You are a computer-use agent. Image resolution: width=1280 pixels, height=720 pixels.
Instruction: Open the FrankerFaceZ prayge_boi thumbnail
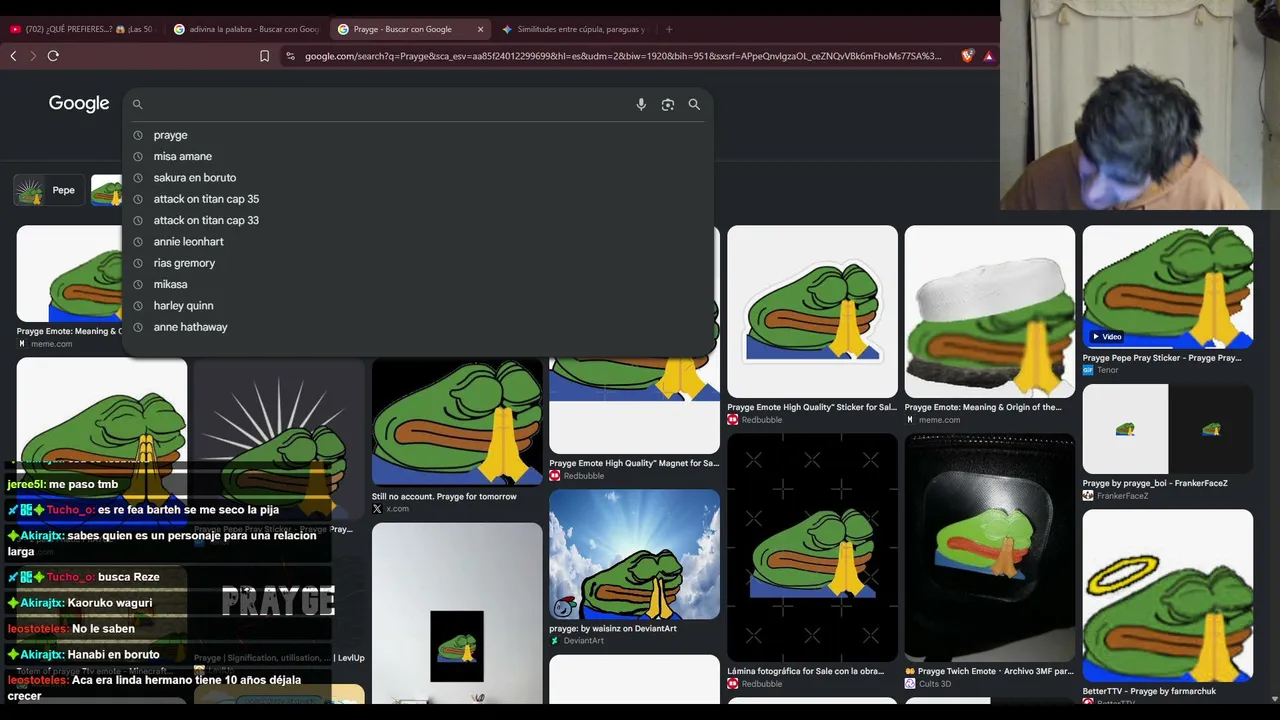[x=1167, y=429]
